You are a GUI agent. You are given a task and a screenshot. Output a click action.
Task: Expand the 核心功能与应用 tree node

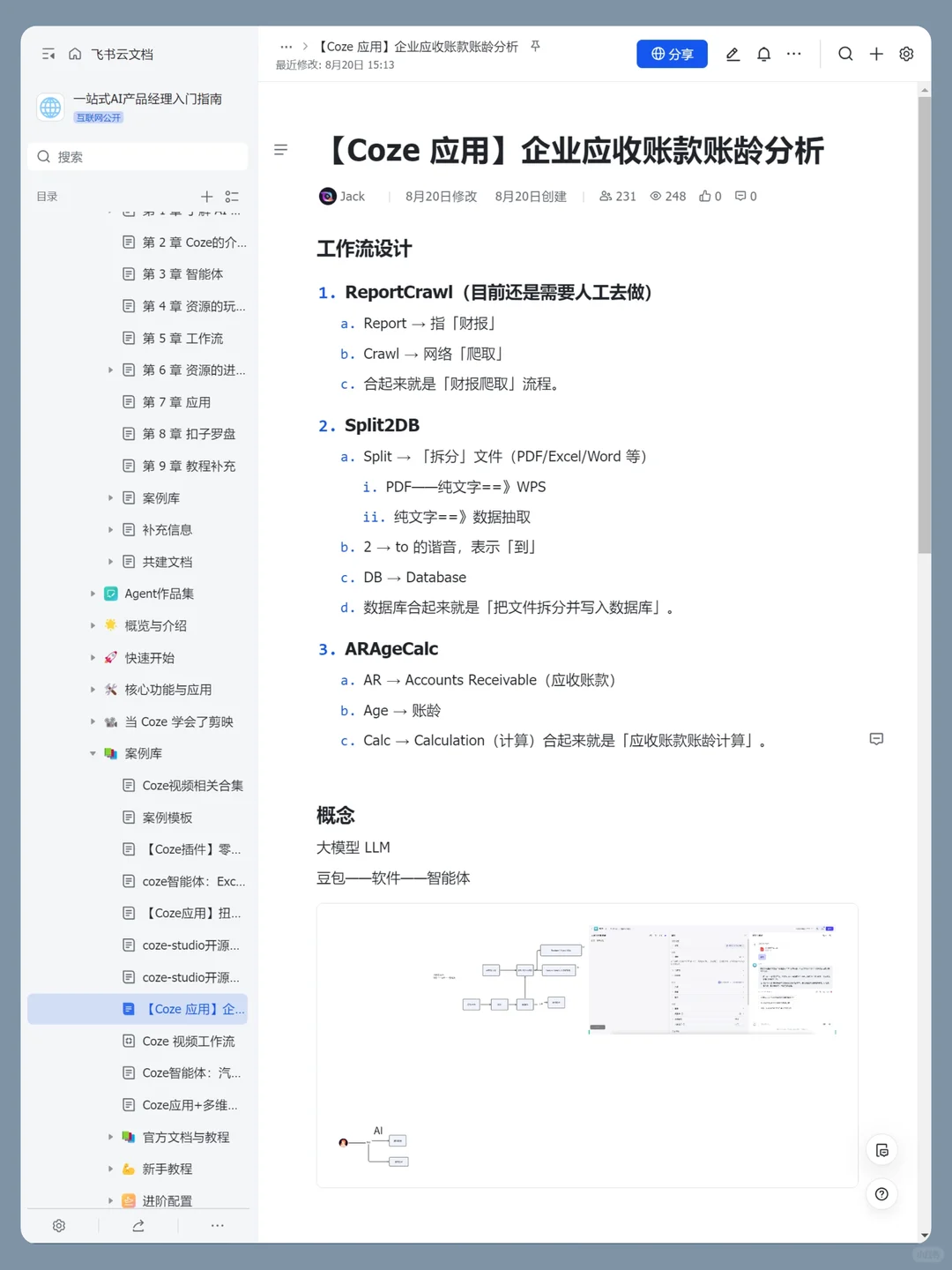pyautogui.click(x=93, y=690)
